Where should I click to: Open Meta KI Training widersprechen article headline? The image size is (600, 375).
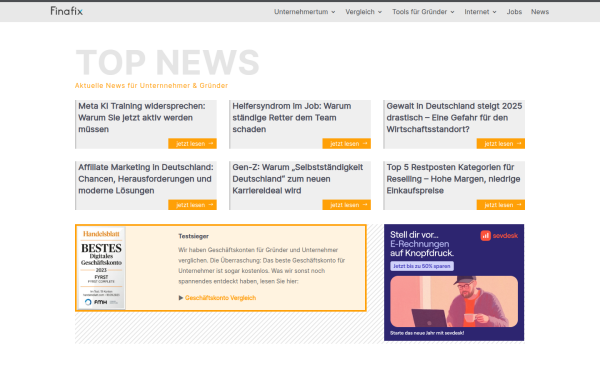point(142,117)
